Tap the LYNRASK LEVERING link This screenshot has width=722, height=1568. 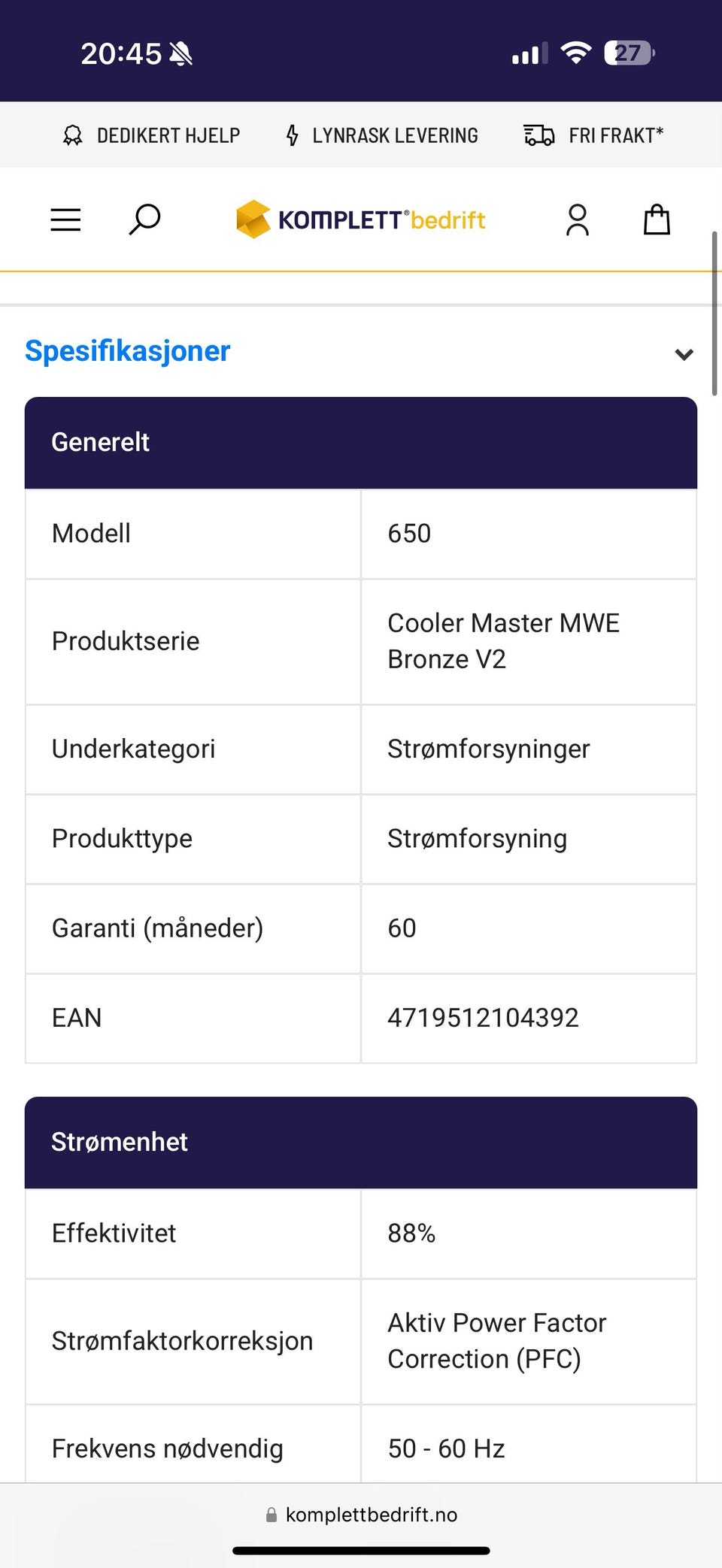click(395, 135)
